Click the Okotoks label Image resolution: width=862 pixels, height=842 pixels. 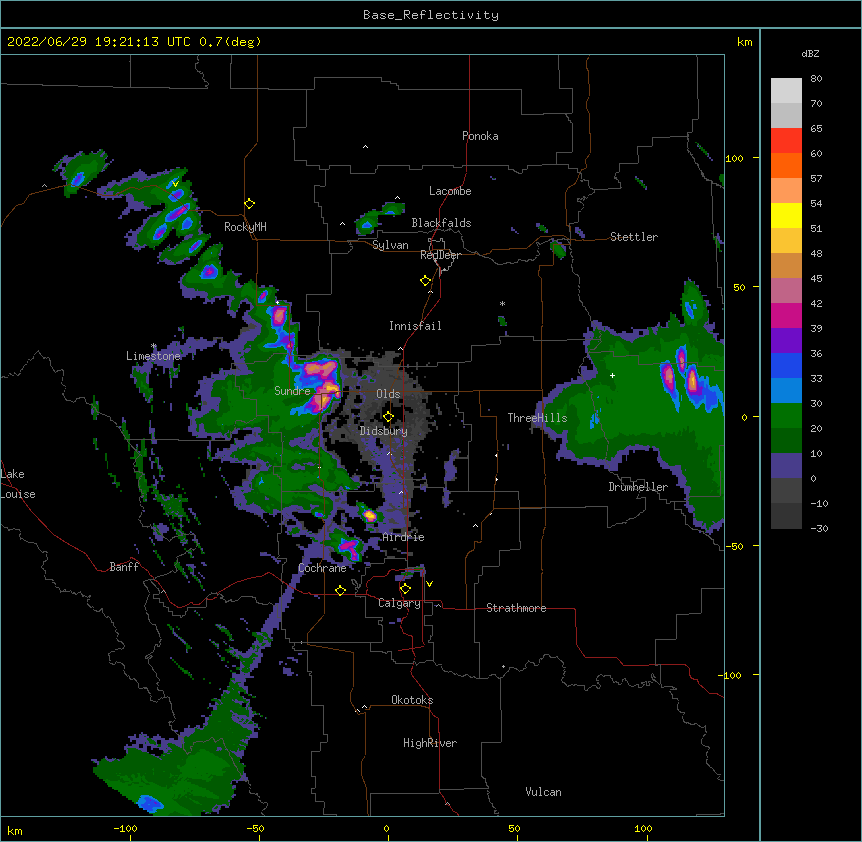(412, 700)
